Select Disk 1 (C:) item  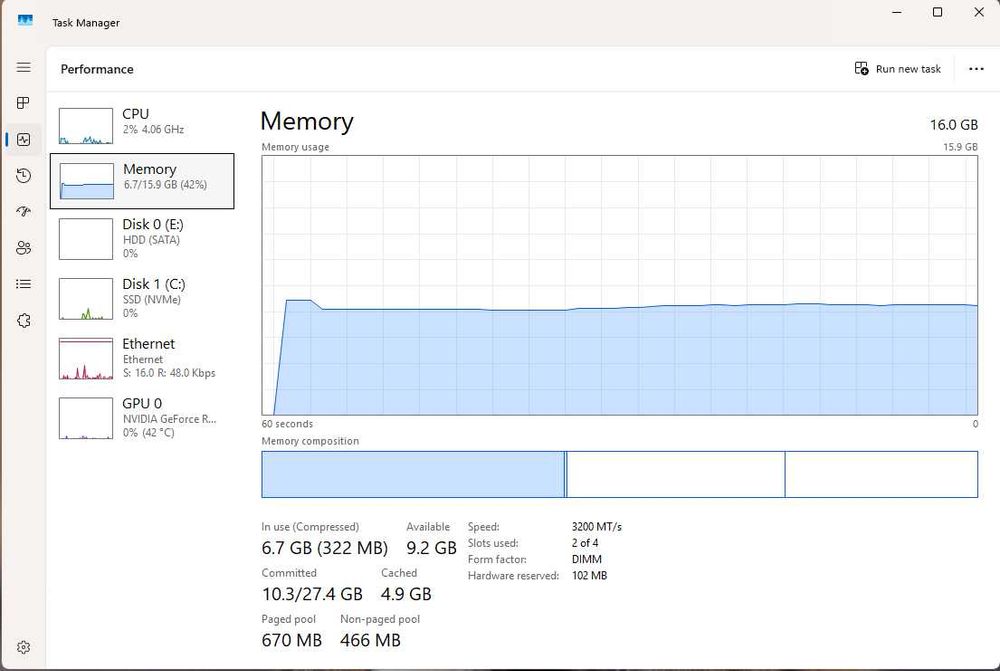(x=142, y=298)
